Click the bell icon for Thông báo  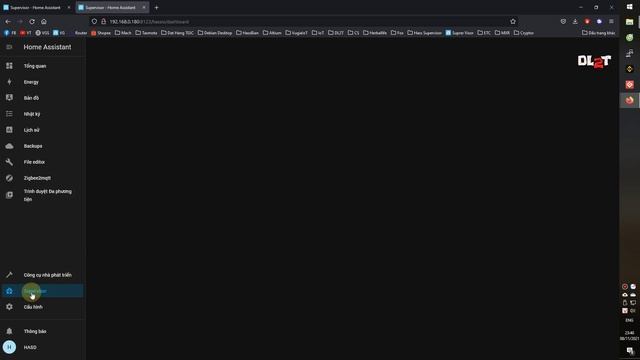[9, 331]
